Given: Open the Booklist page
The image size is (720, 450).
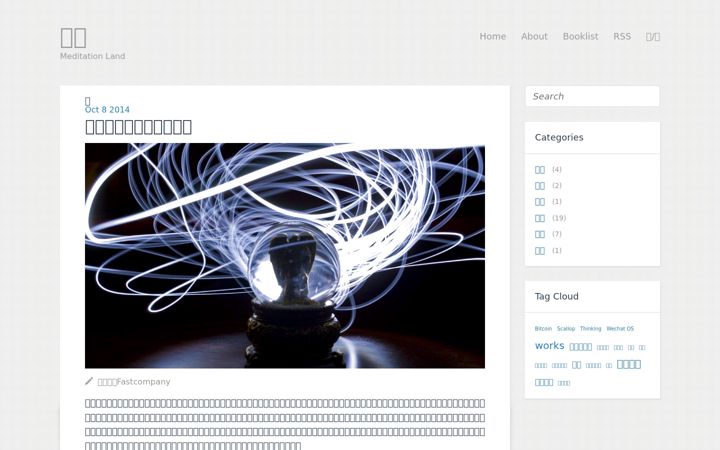Looking at the screenshot, I should pyautogui.click(x=580, y=36).
